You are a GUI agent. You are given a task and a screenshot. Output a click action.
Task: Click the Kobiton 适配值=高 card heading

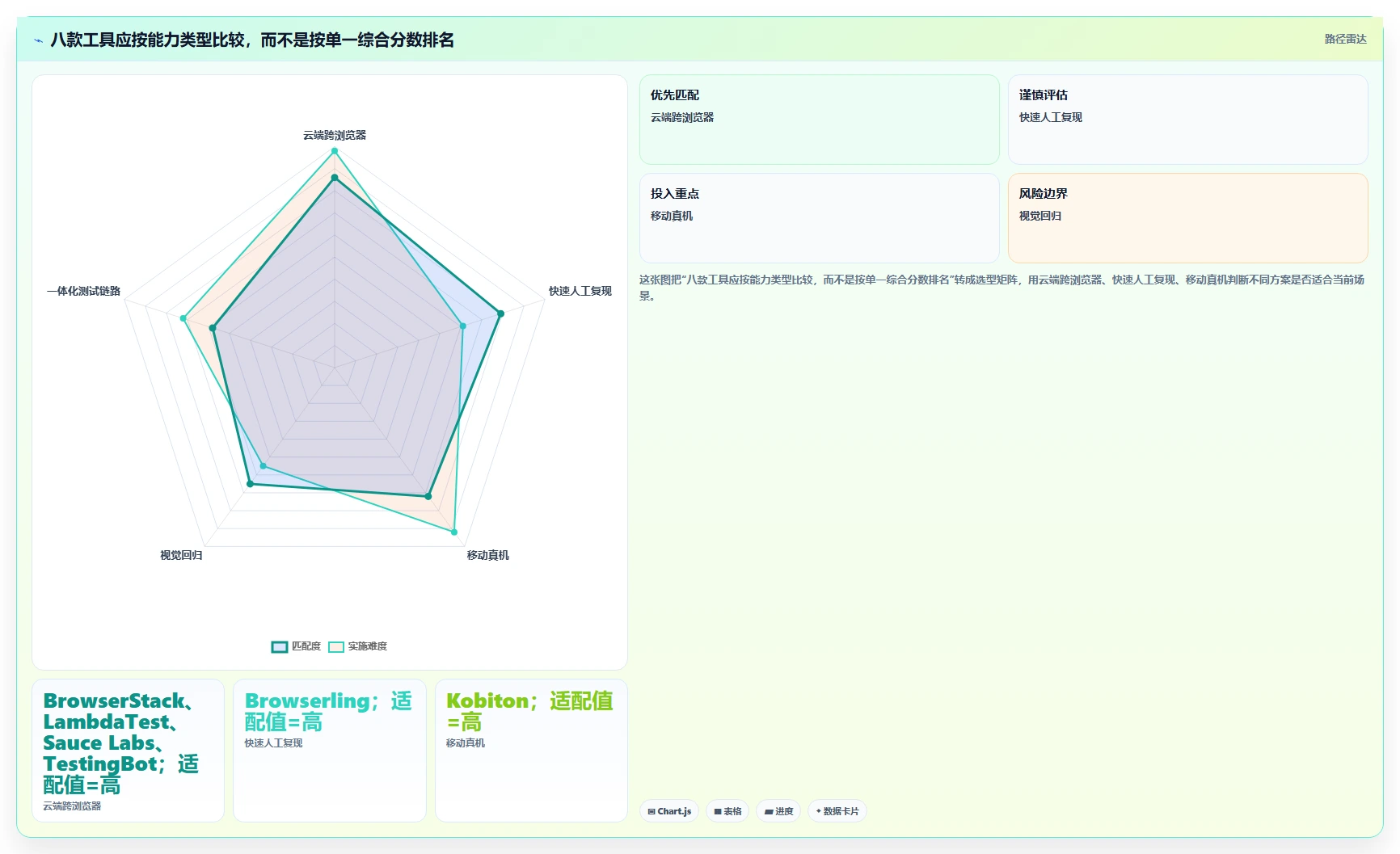click(x=529, y=711)
